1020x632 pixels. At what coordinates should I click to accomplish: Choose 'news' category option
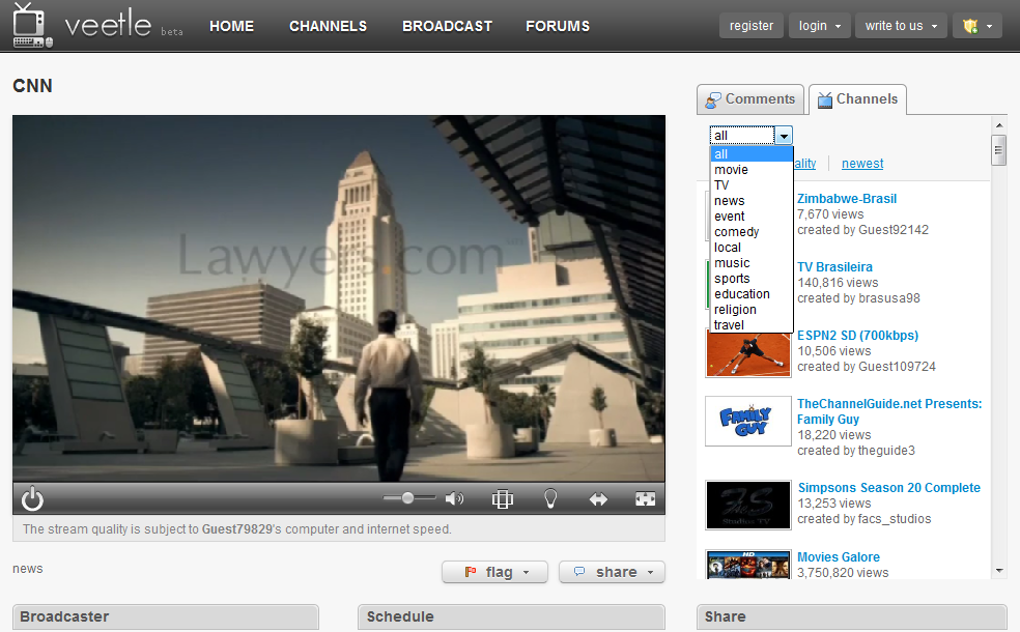pyautogui.click(x=751, y=201)
